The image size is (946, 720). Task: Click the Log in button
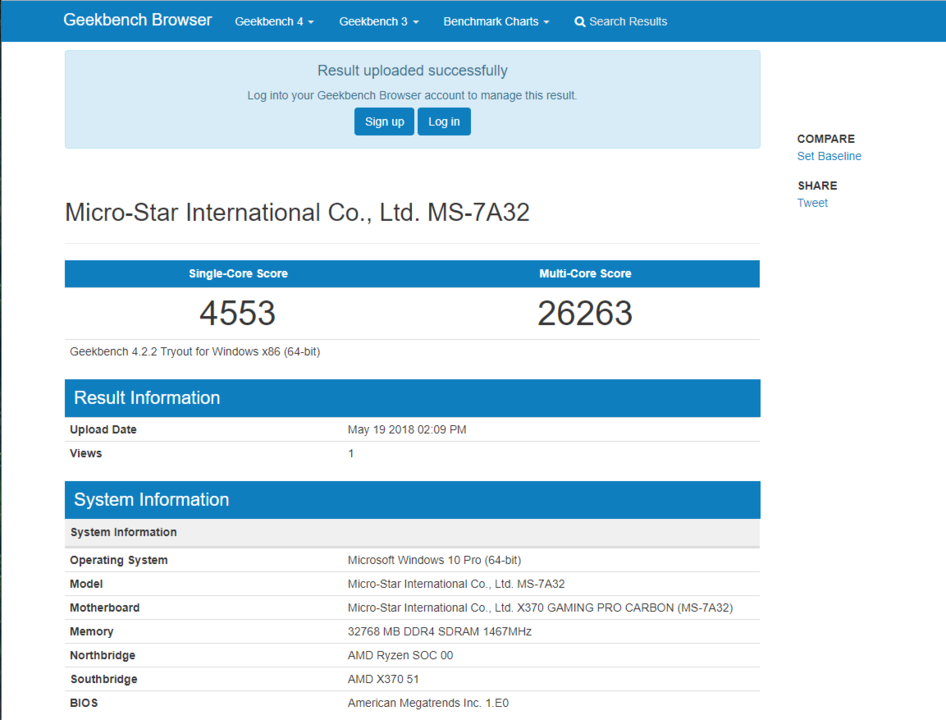tap(444, 121)
